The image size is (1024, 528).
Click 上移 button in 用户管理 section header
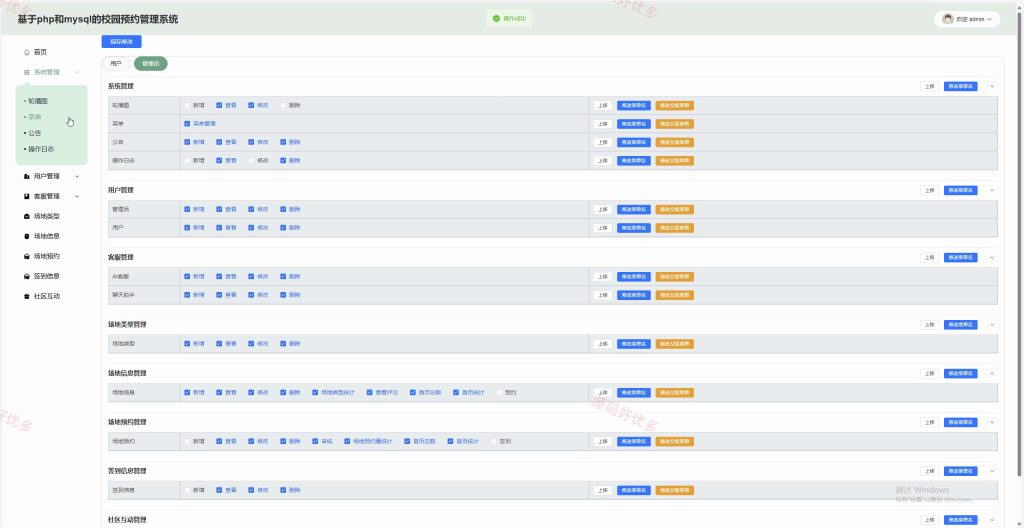point(929,190)
